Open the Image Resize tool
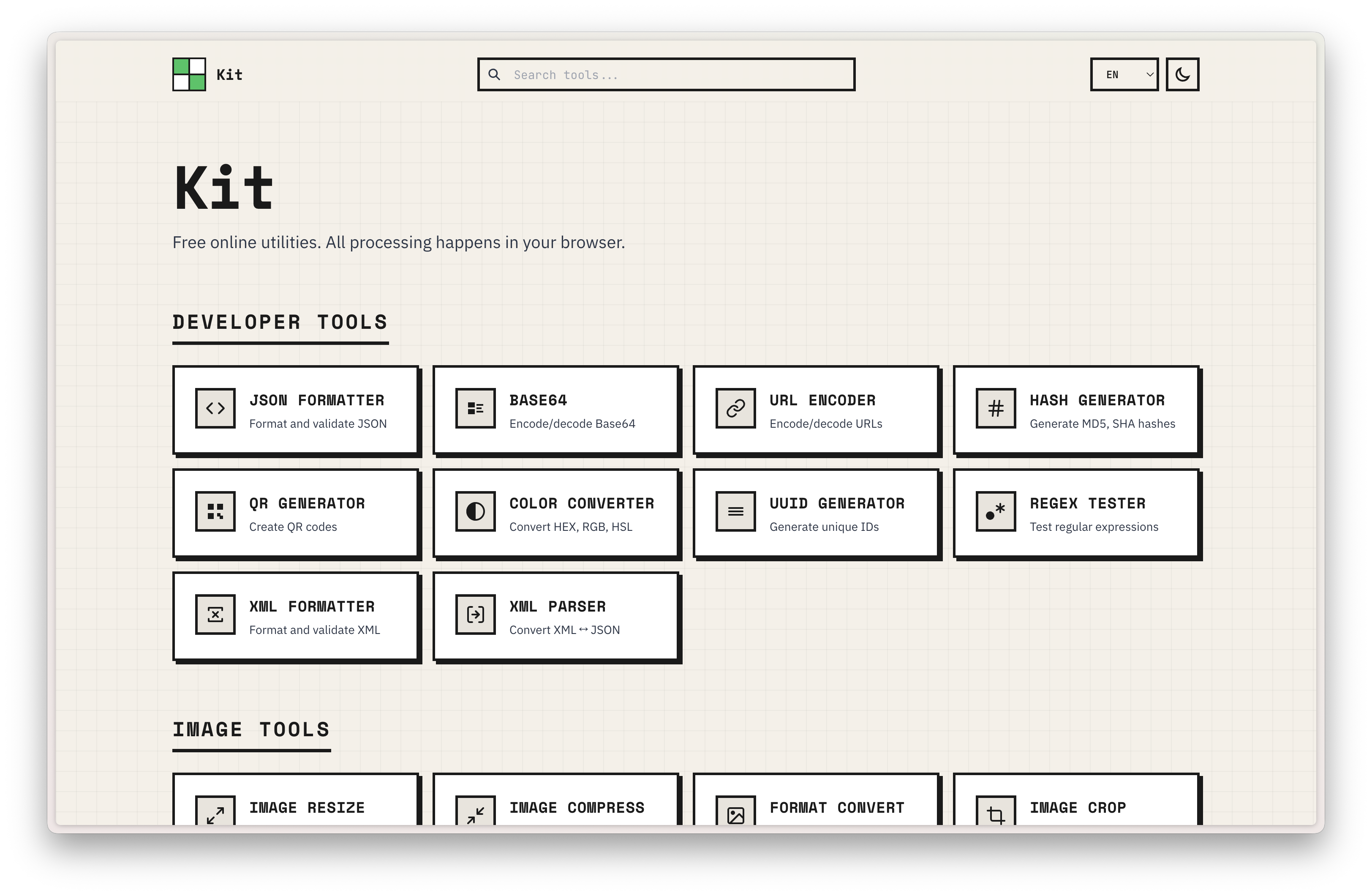The height and width of the screenshot is (896, 1372). [x=295, y=808]
